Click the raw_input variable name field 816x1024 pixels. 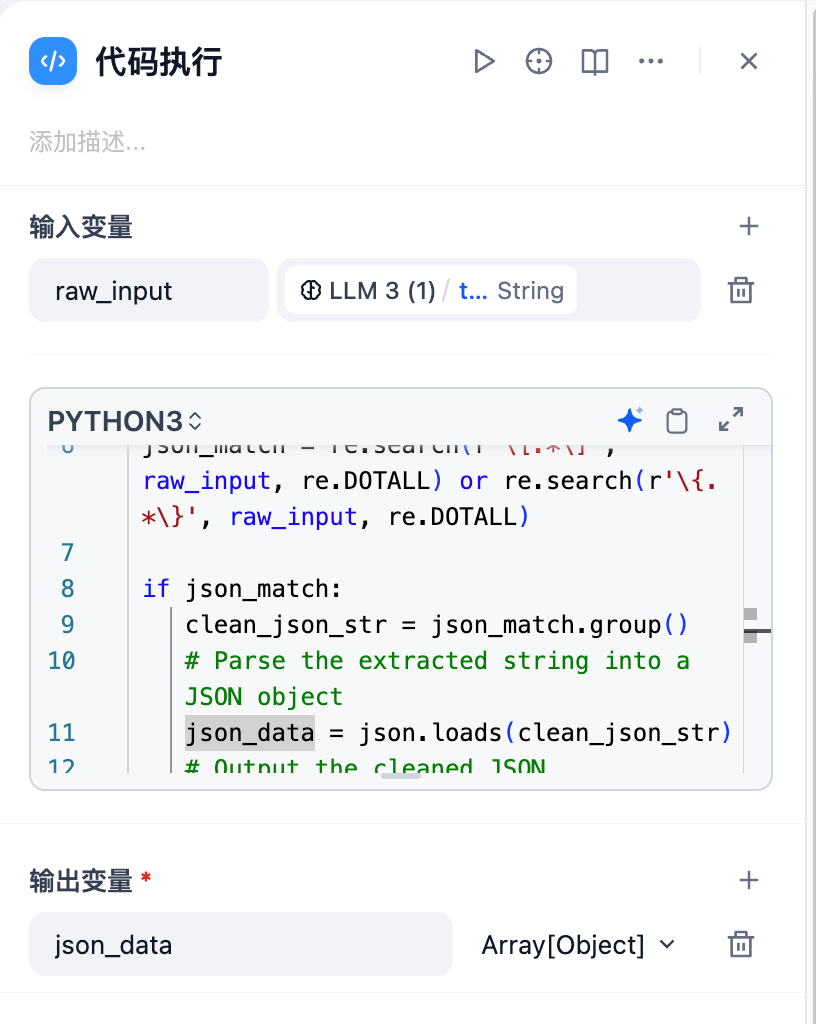coord(148,290)
